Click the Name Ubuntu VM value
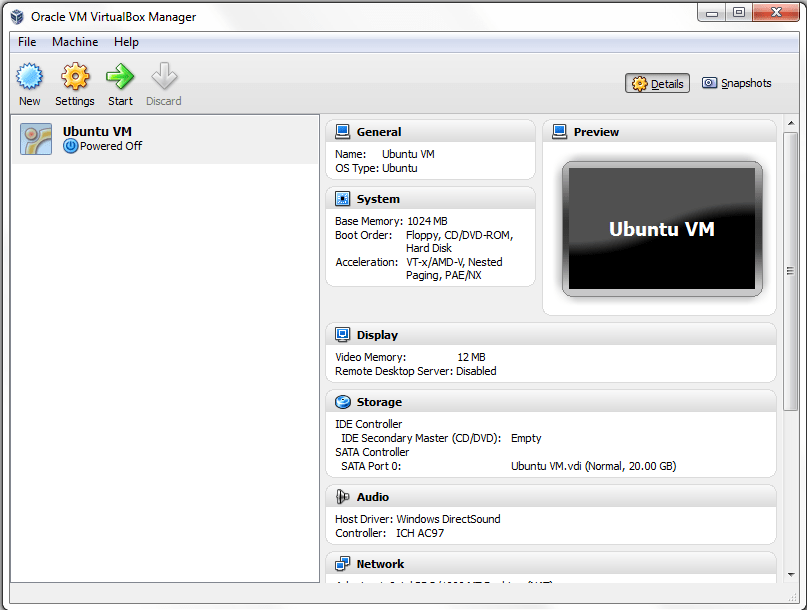 click(408, 154)
